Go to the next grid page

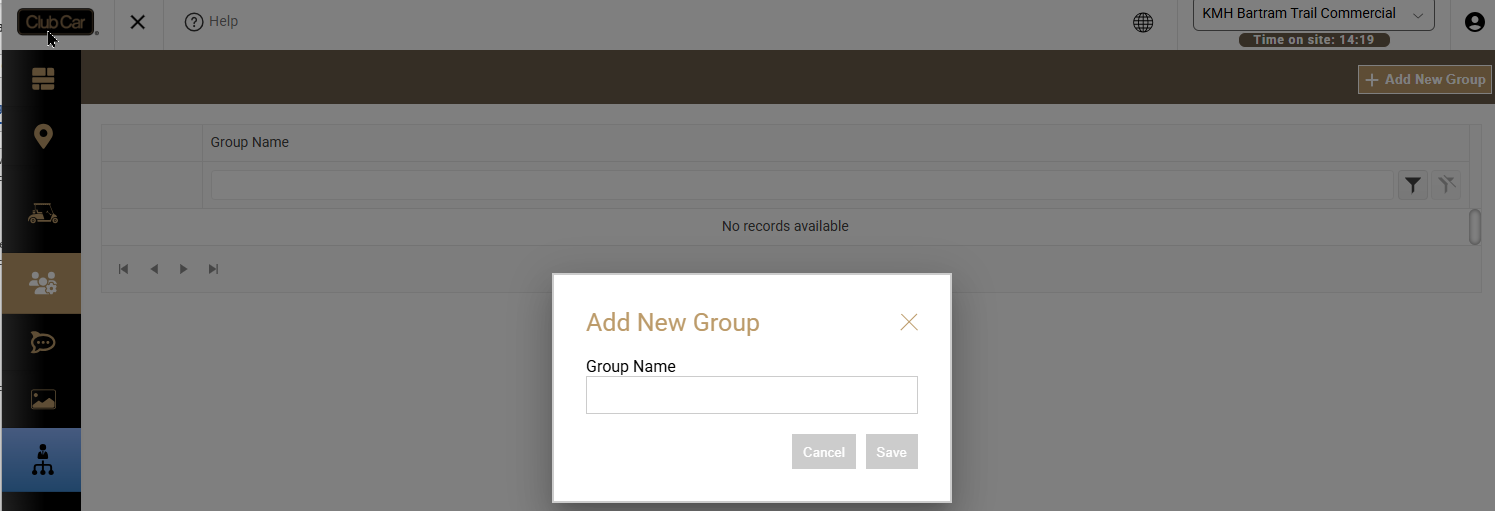[x=183, y=269]
